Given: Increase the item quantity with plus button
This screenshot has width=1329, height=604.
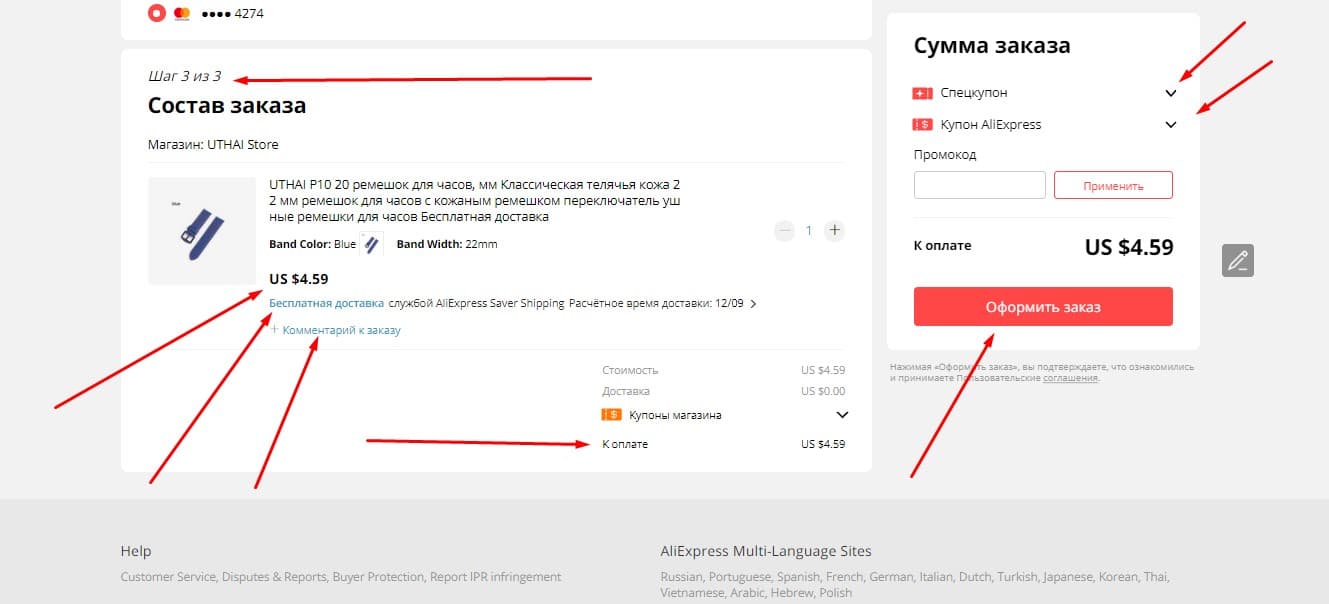Looking at the screenshot, I should pyautogui.click(x=835, y=230).
